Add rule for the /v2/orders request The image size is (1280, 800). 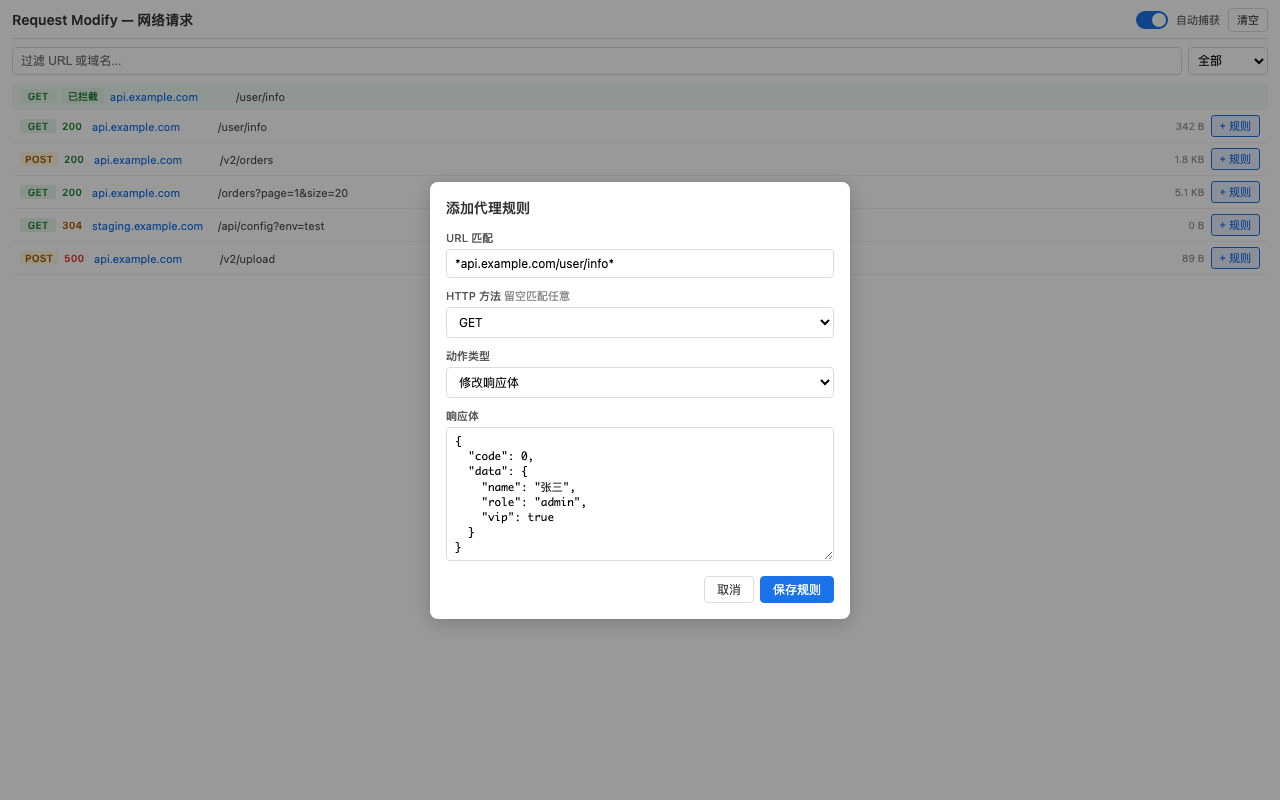coord(1235,159)
